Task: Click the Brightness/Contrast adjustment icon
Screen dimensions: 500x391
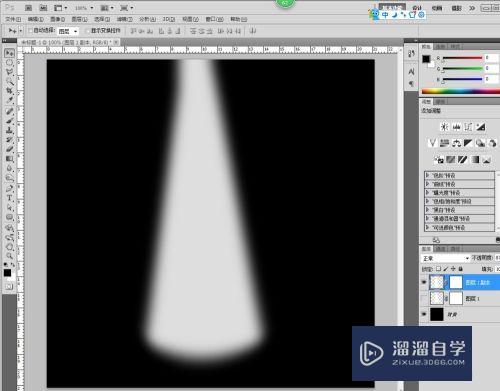Action: (x=444, y=127)
